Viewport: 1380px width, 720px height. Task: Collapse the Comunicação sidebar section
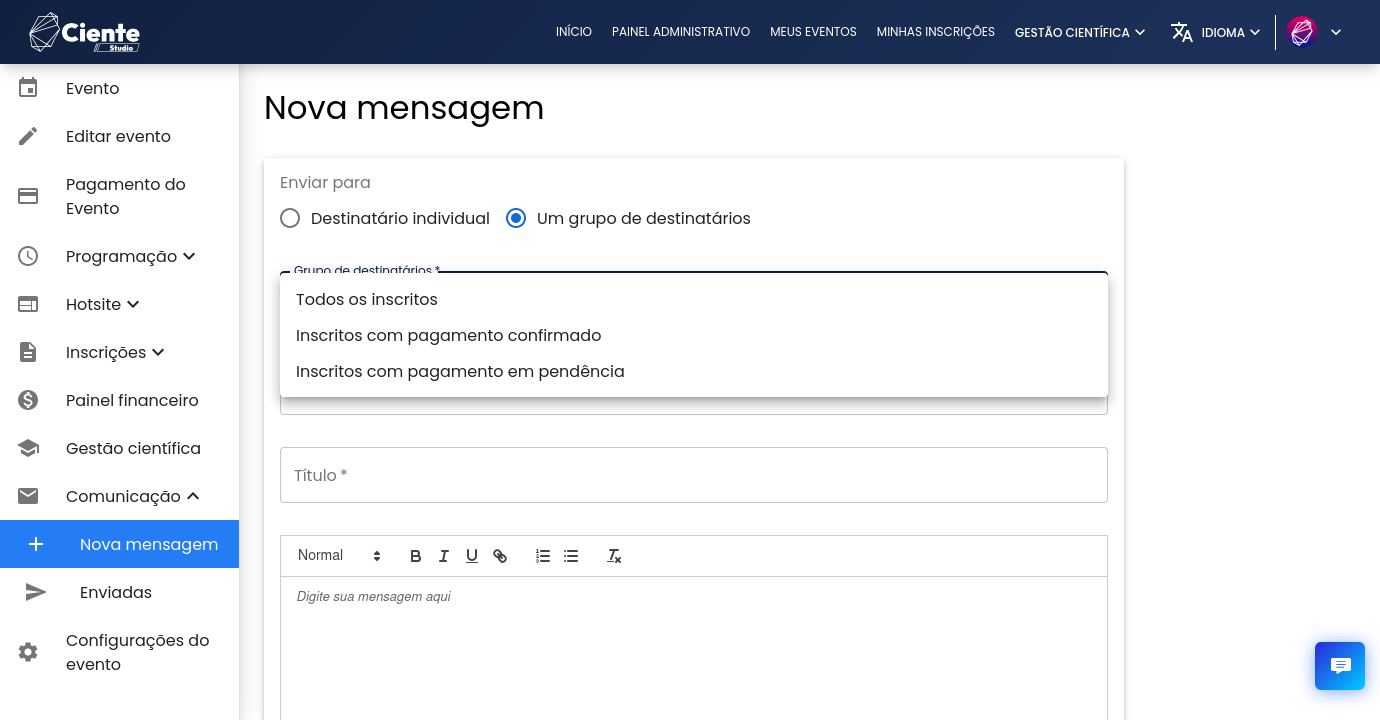132,497
